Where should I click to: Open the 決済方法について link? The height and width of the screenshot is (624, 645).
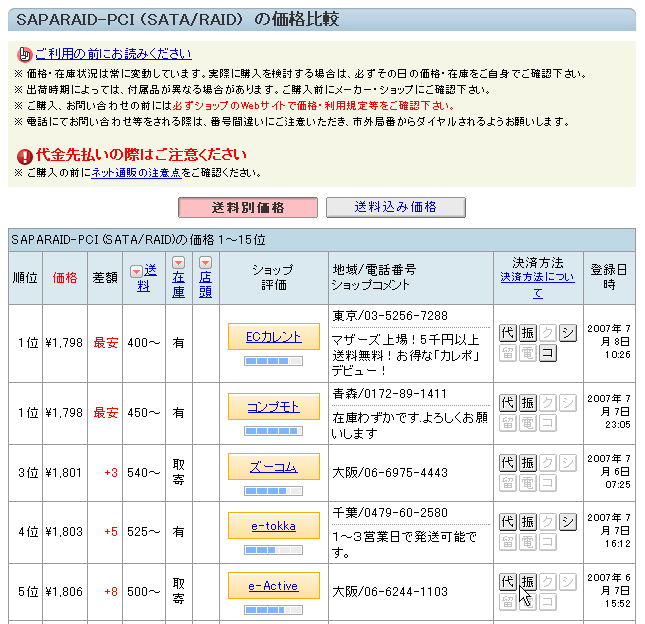pos(538,285)
